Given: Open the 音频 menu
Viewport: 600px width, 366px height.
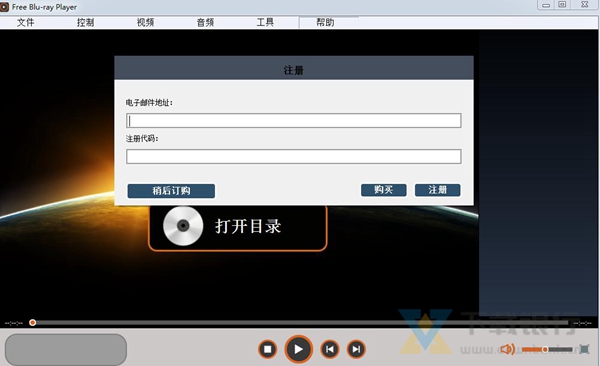Looking at the screenshot, I should point(205,23).
